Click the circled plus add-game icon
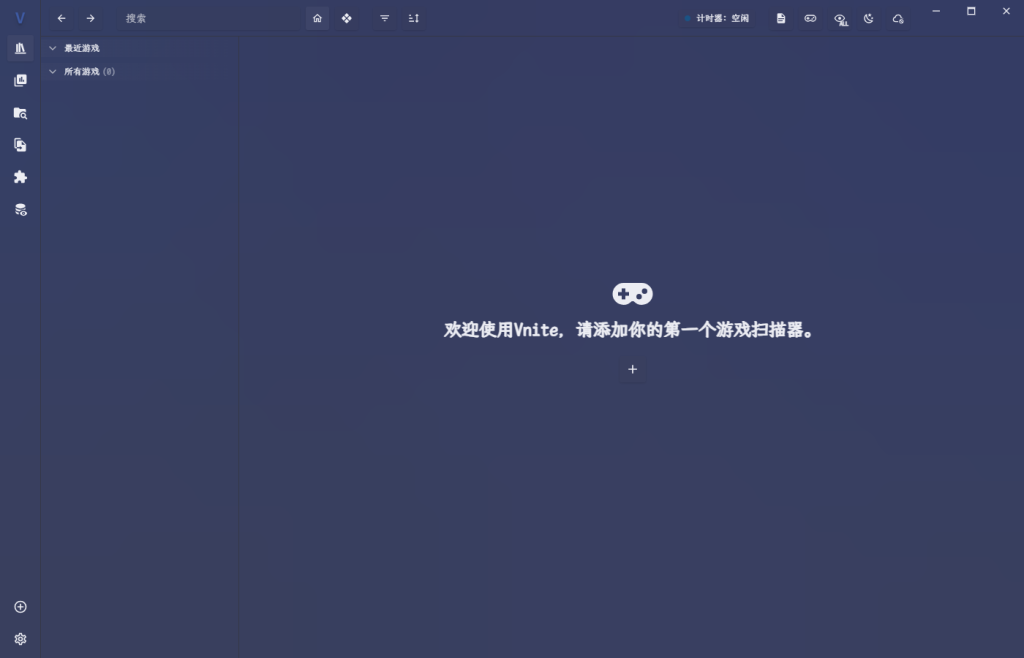 pos(20,607)
